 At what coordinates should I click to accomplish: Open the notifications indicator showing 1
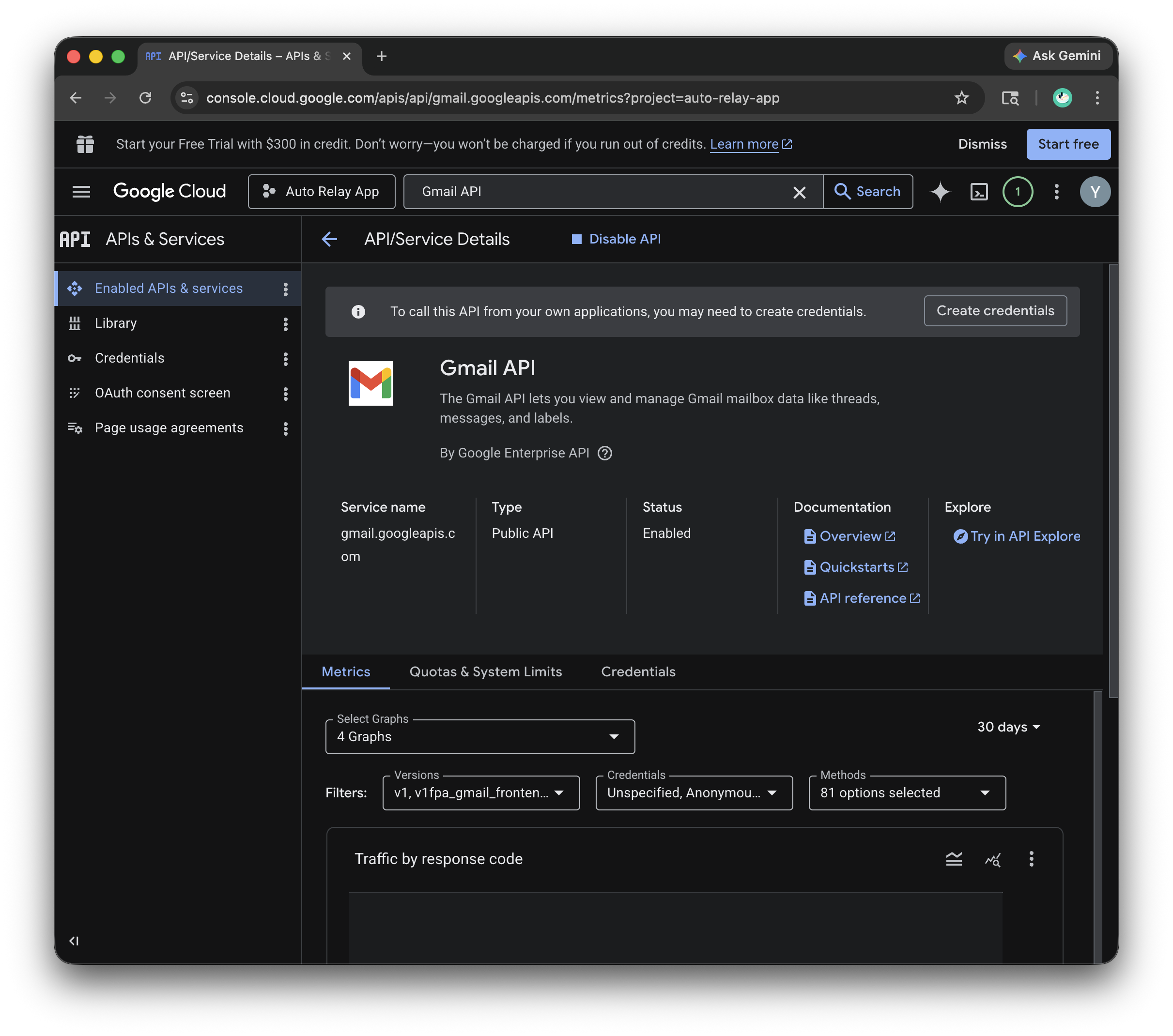[x=1018, y=192]
